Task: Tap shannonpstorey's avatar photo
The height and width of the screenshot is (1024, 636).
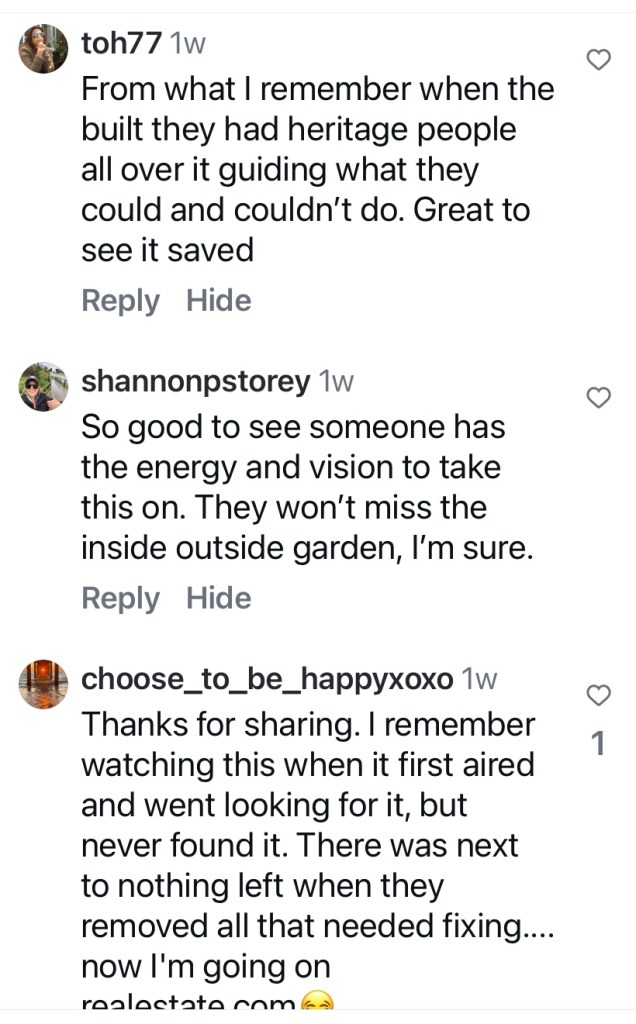Action: 43,386
